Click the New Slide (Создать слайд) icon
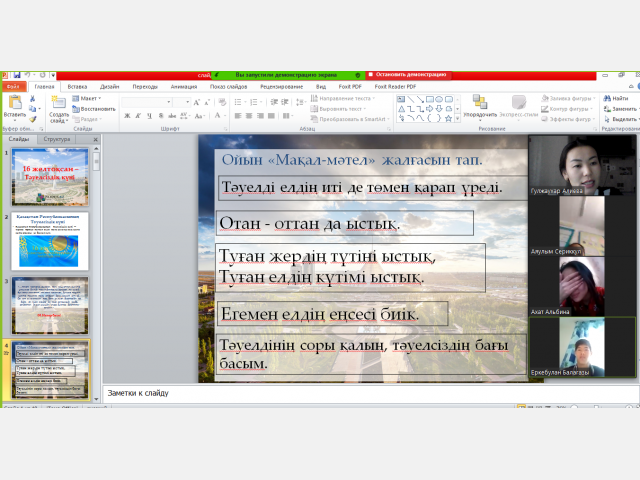The height and width of the screenshot is (480, 640). point(58,102)
